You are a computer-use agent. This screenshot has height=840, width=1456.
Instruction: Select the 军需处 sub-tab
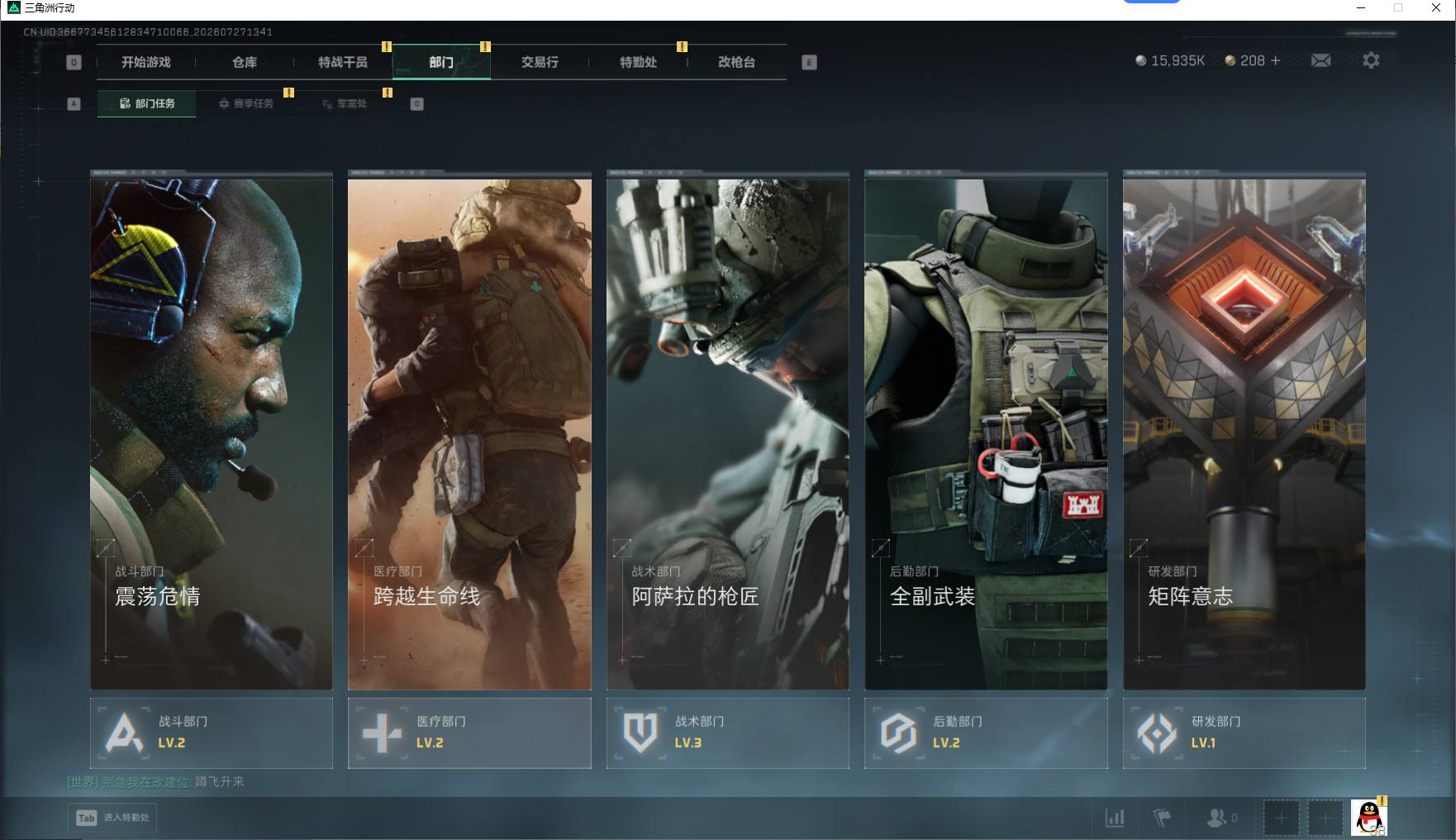coord(345,103)
